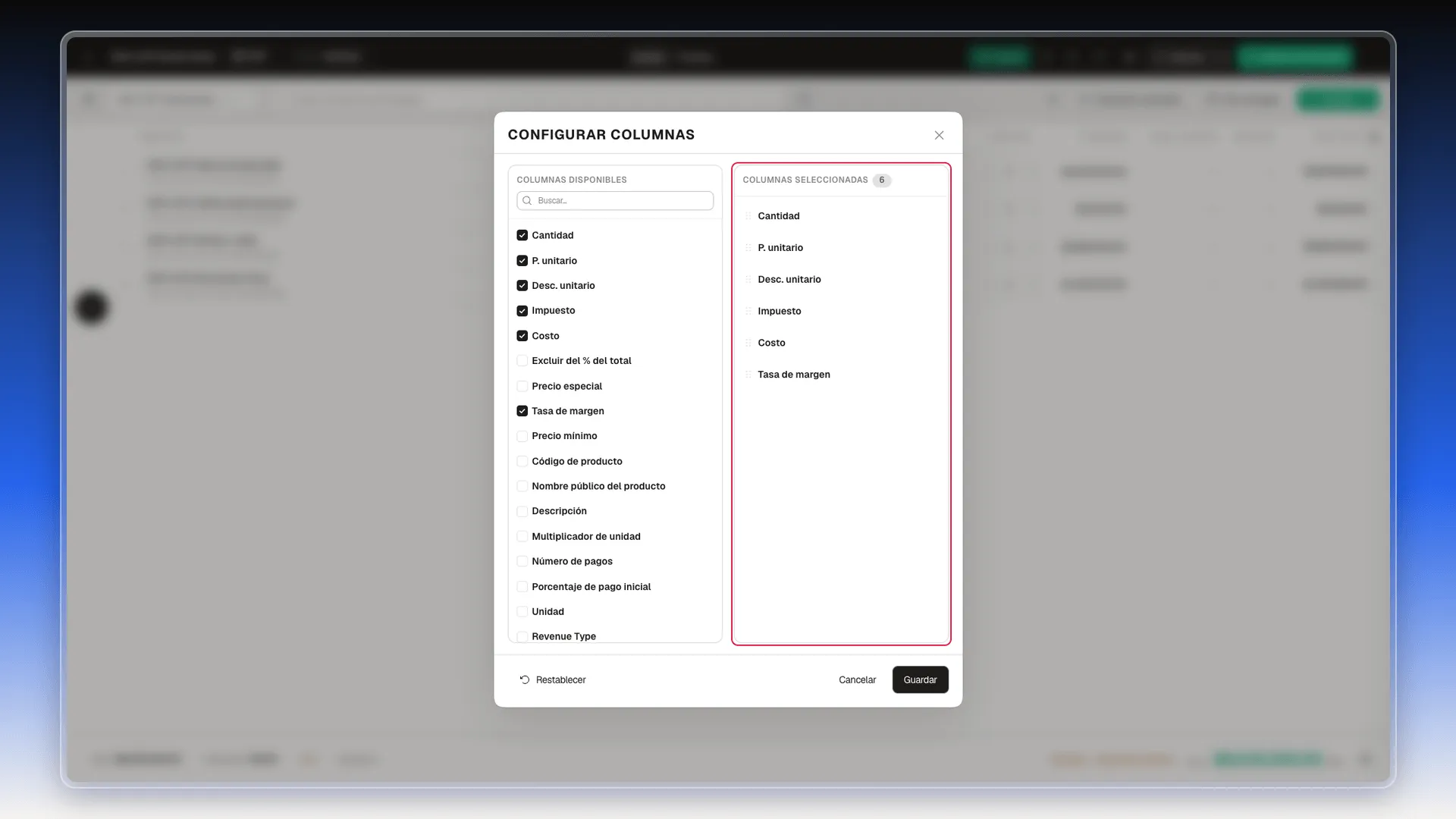The image size is (1456, 819).
Task: Click the drag handle beside Costo in selected list
Action: [748, 343]
